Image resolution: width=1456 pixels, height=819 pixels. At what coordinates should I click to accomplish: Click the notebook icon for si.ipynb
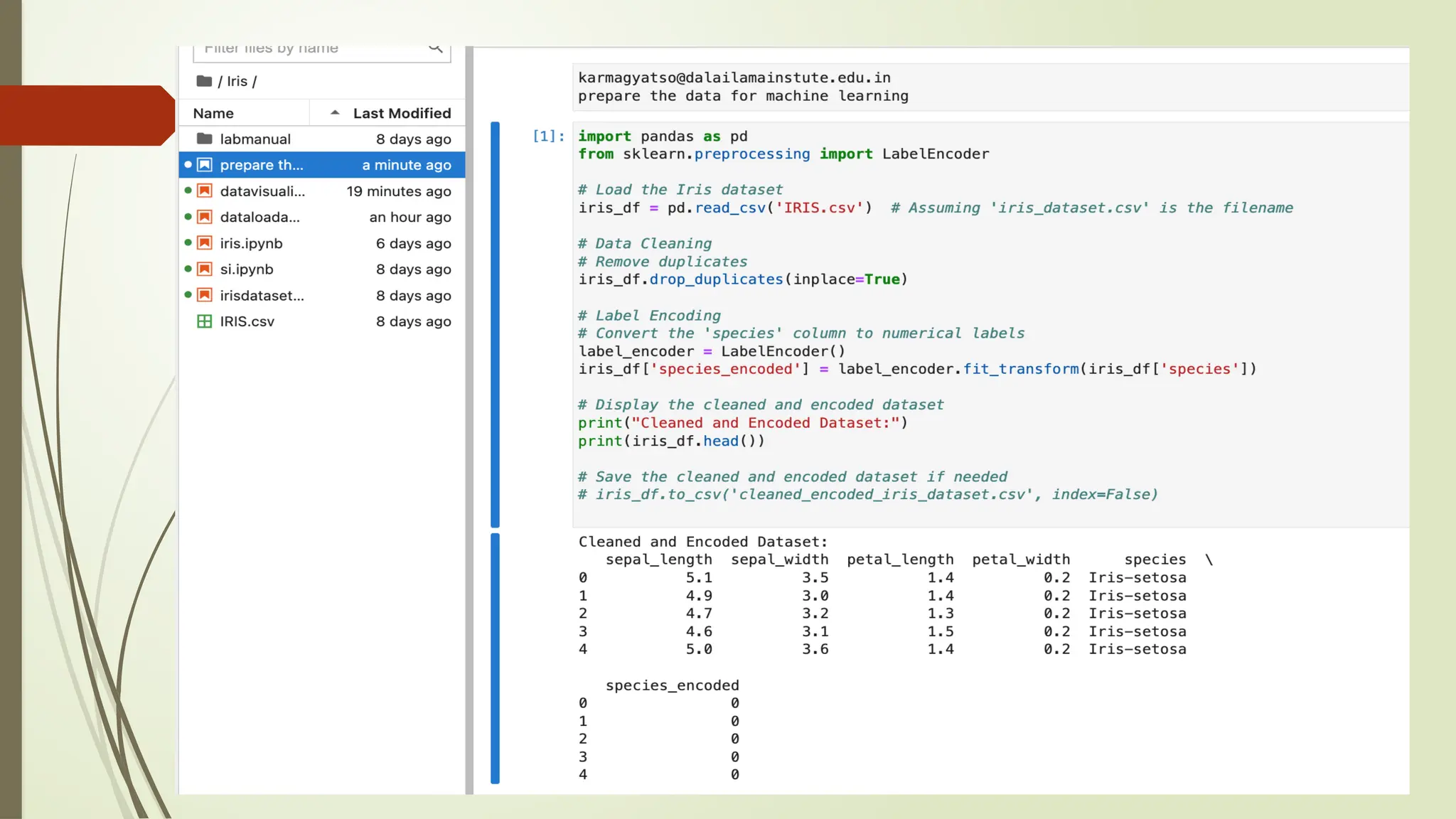204,269
